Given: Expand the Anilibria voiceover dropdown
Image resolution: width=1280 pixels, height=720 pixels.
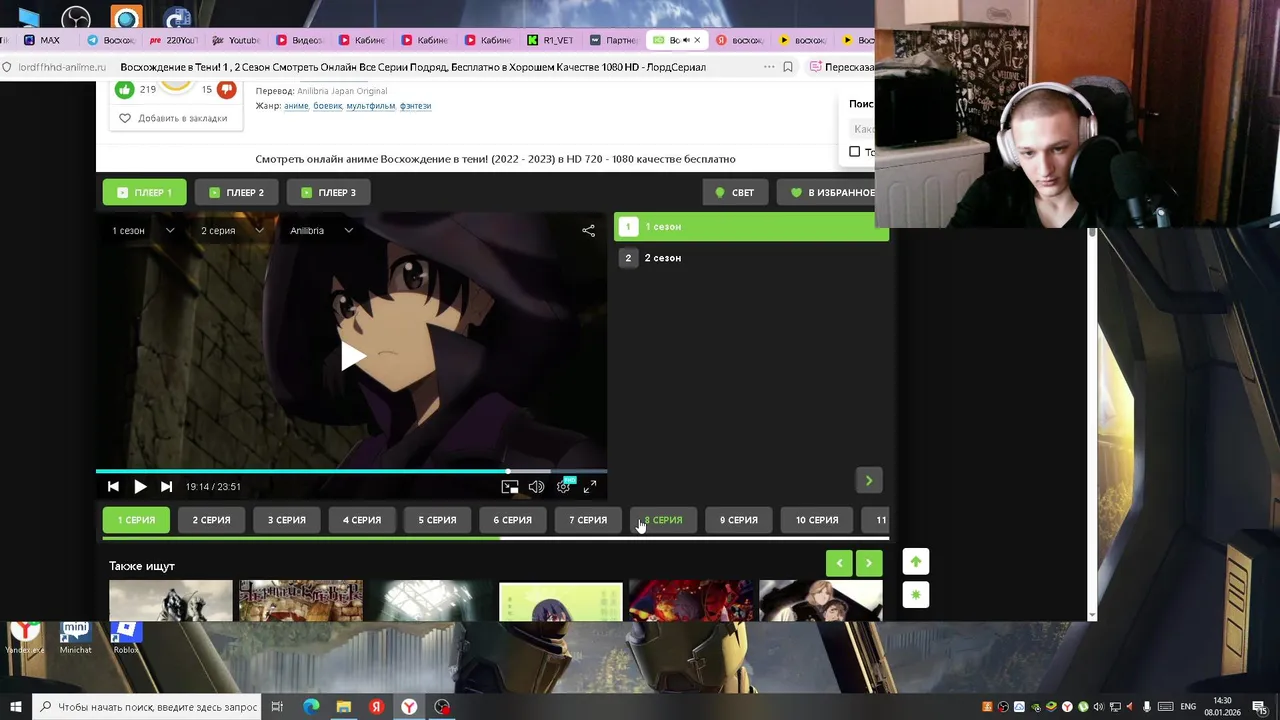Looking at the screenshot, I should 321,230.
